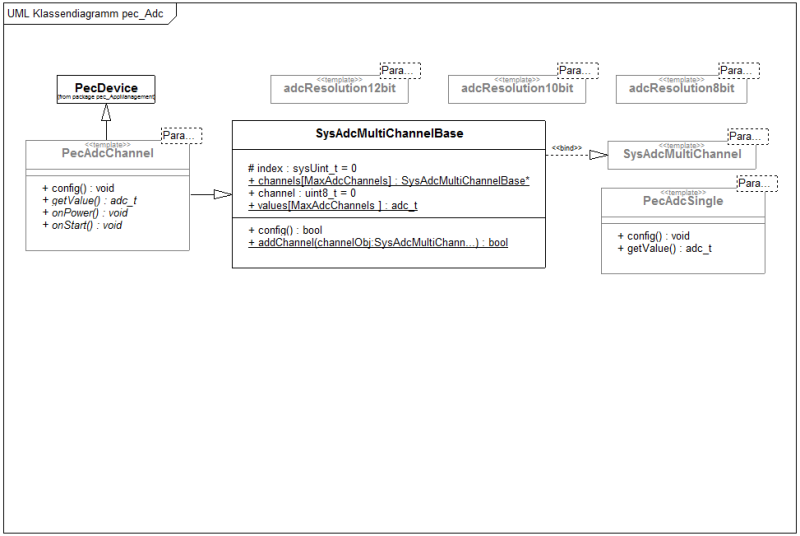Select the Para box on PecAdcSingle
800x536 pixels.
pyautogui.click(x=758, y=184)
